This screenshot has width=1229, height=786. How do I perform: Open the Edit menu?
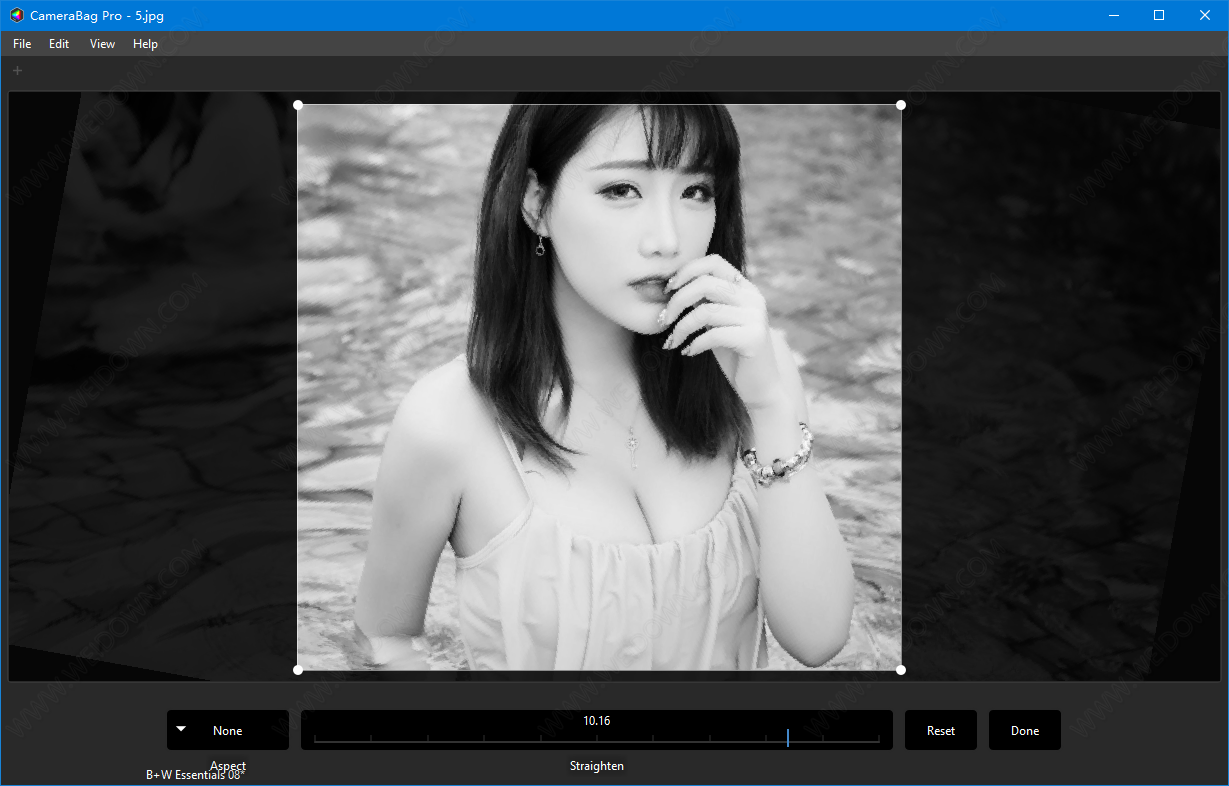[x=59, y=44]
